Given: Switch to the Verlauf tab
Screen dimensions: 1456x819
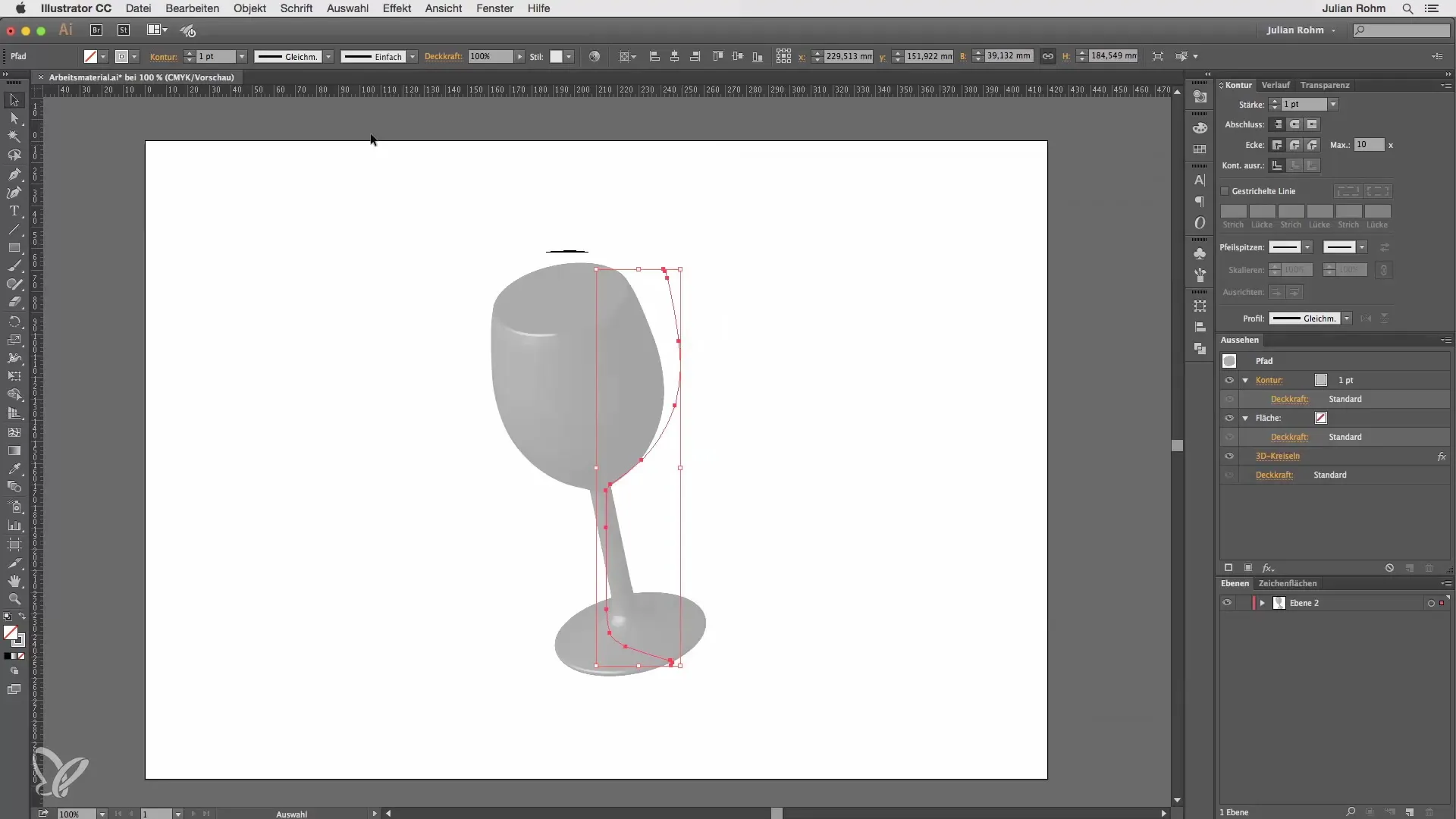Looking at the screenshot, I should tap(1276, 85).
